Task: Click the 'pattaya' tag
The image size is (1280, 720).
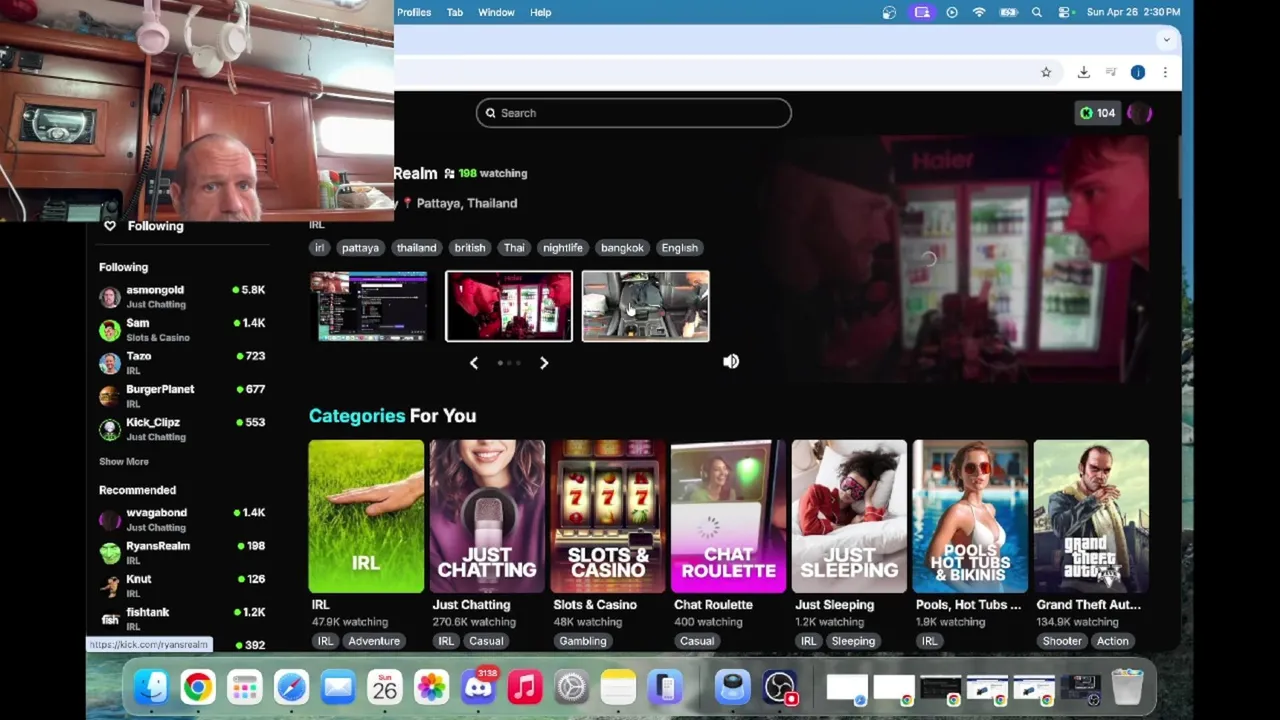Action: click(x=360, y=248)
